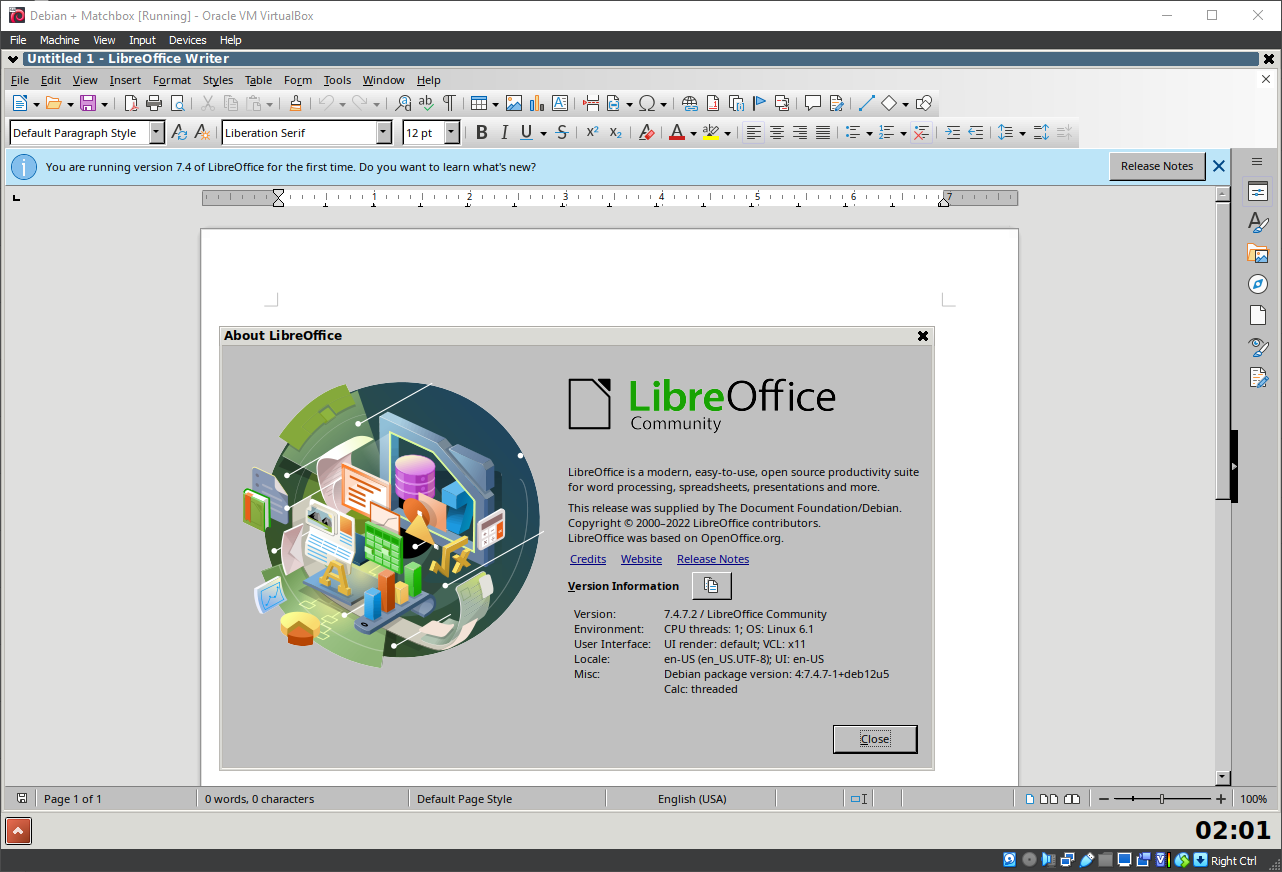Open the Navigator in the sidebar

[x=1257, y=284]
